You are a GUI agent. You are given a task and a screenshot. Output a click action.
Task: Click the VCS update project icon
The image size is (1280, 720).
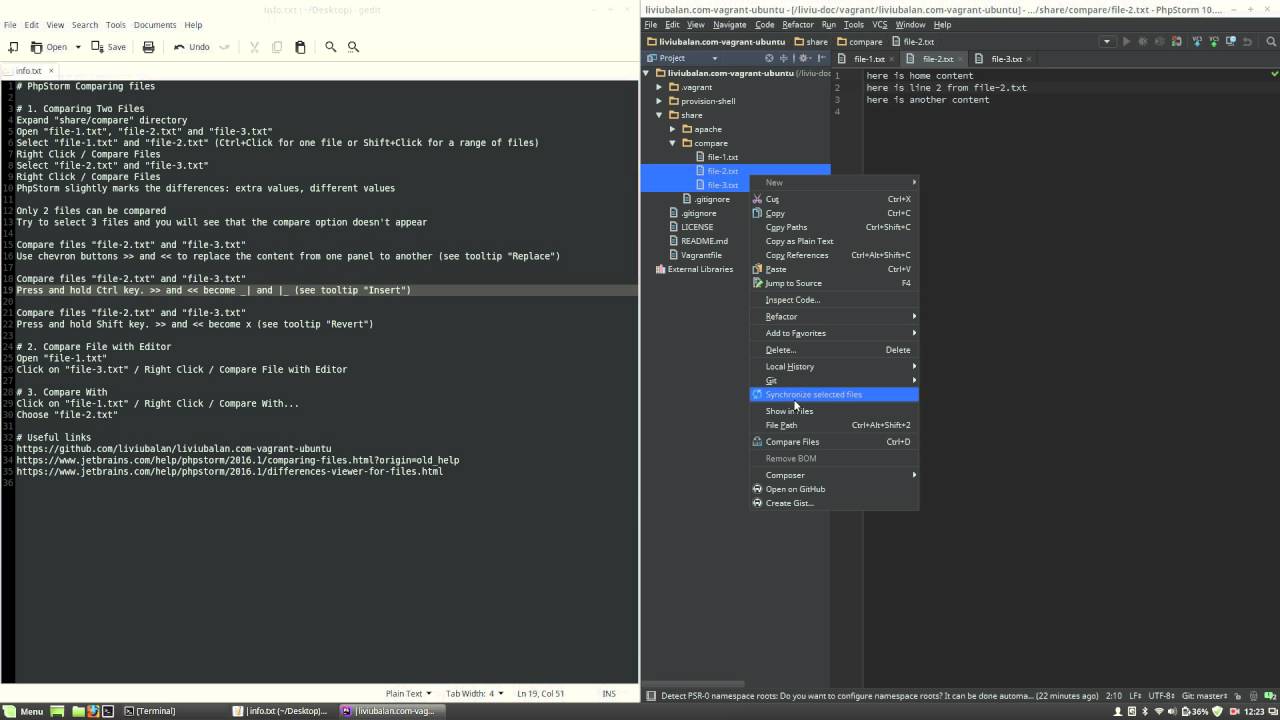click(x=1195, y=42)
